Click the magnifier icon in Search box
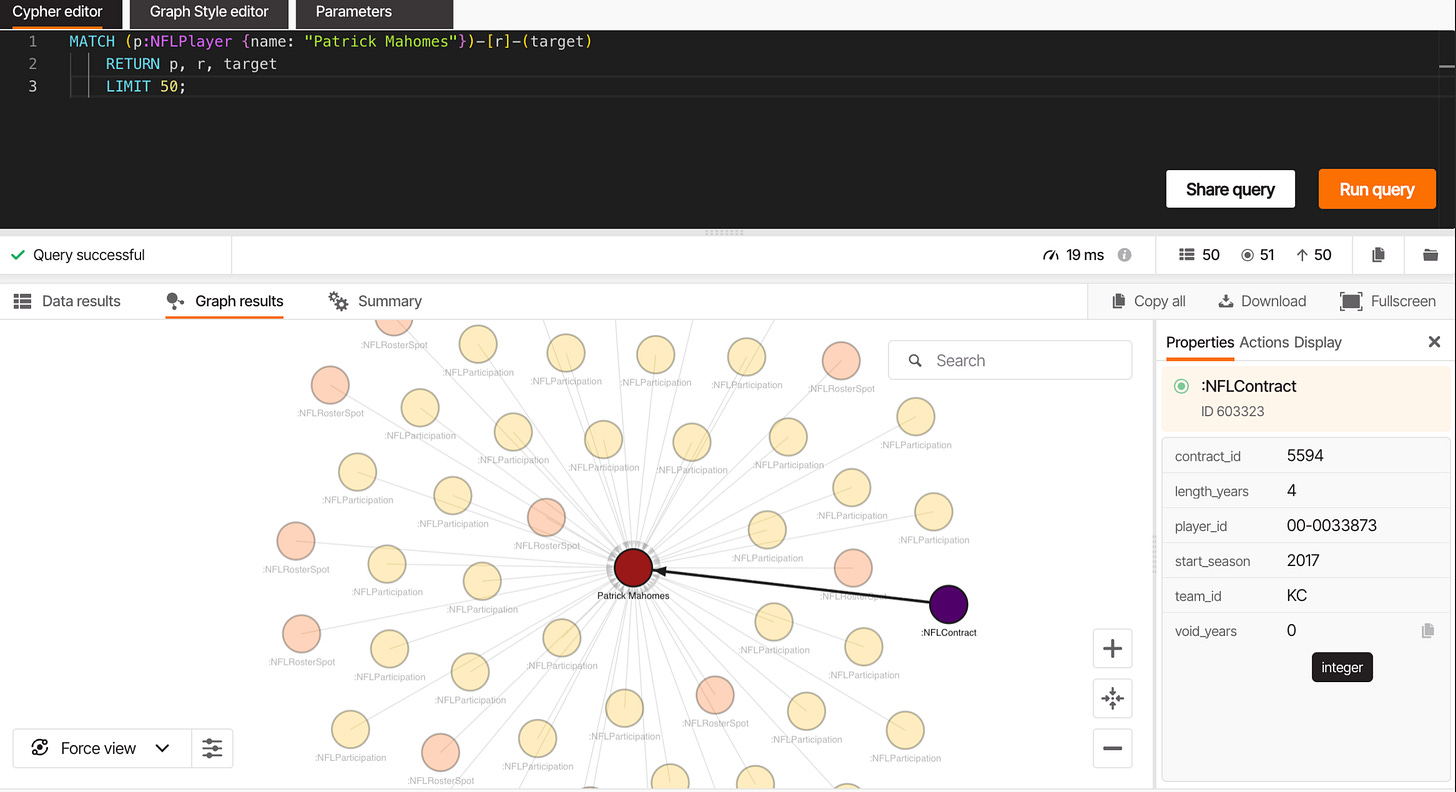 tap(914, 360)
